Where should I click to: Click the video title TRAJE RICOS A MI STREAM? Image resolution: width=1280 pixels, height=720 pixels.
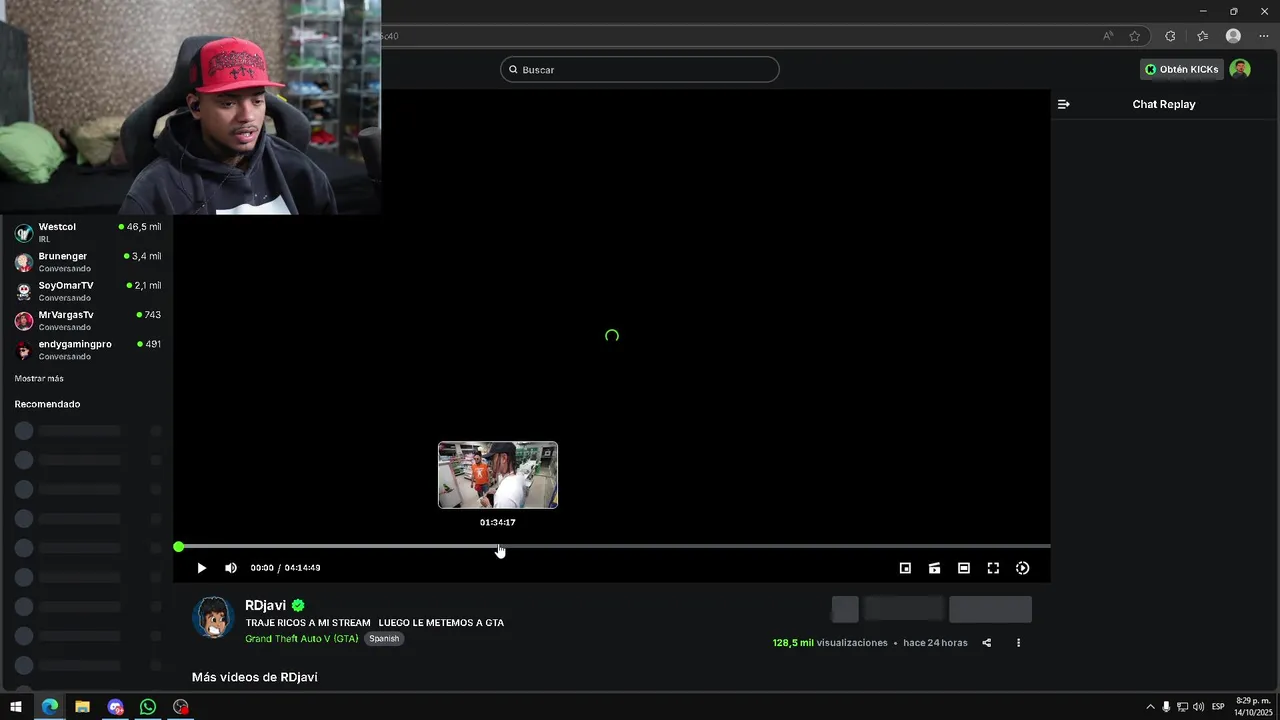(375, 623)
